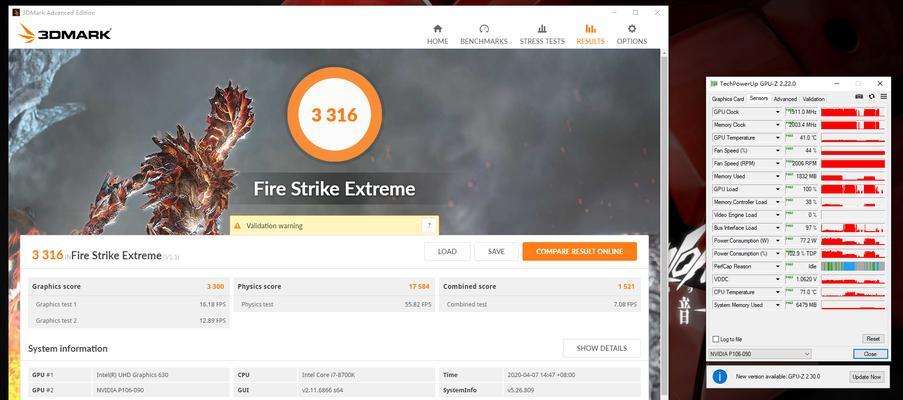Screen dimensions: 903x400
Task: Open the Fan Speed (RPM) dropdown arrow
Action: (777, 163)
